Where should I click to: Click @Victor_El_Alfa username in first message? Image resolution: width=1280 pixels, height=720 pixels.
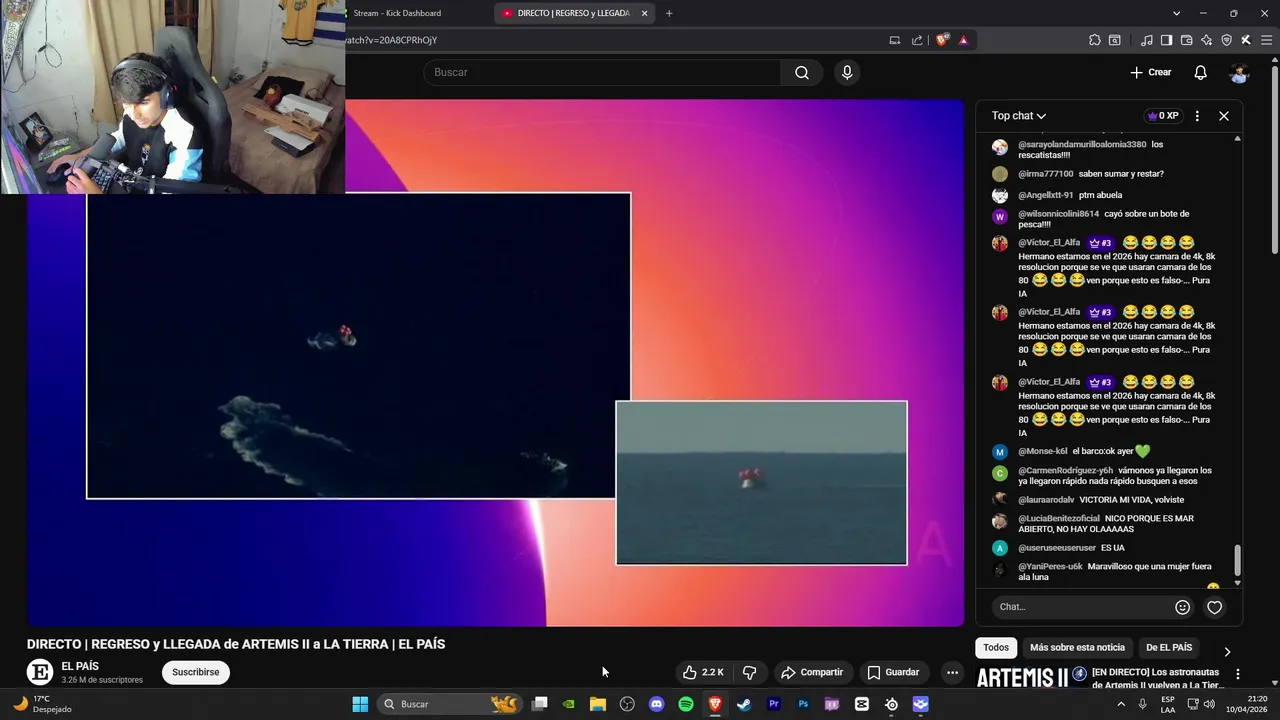pyautogui.click(x=1049, y=243)
